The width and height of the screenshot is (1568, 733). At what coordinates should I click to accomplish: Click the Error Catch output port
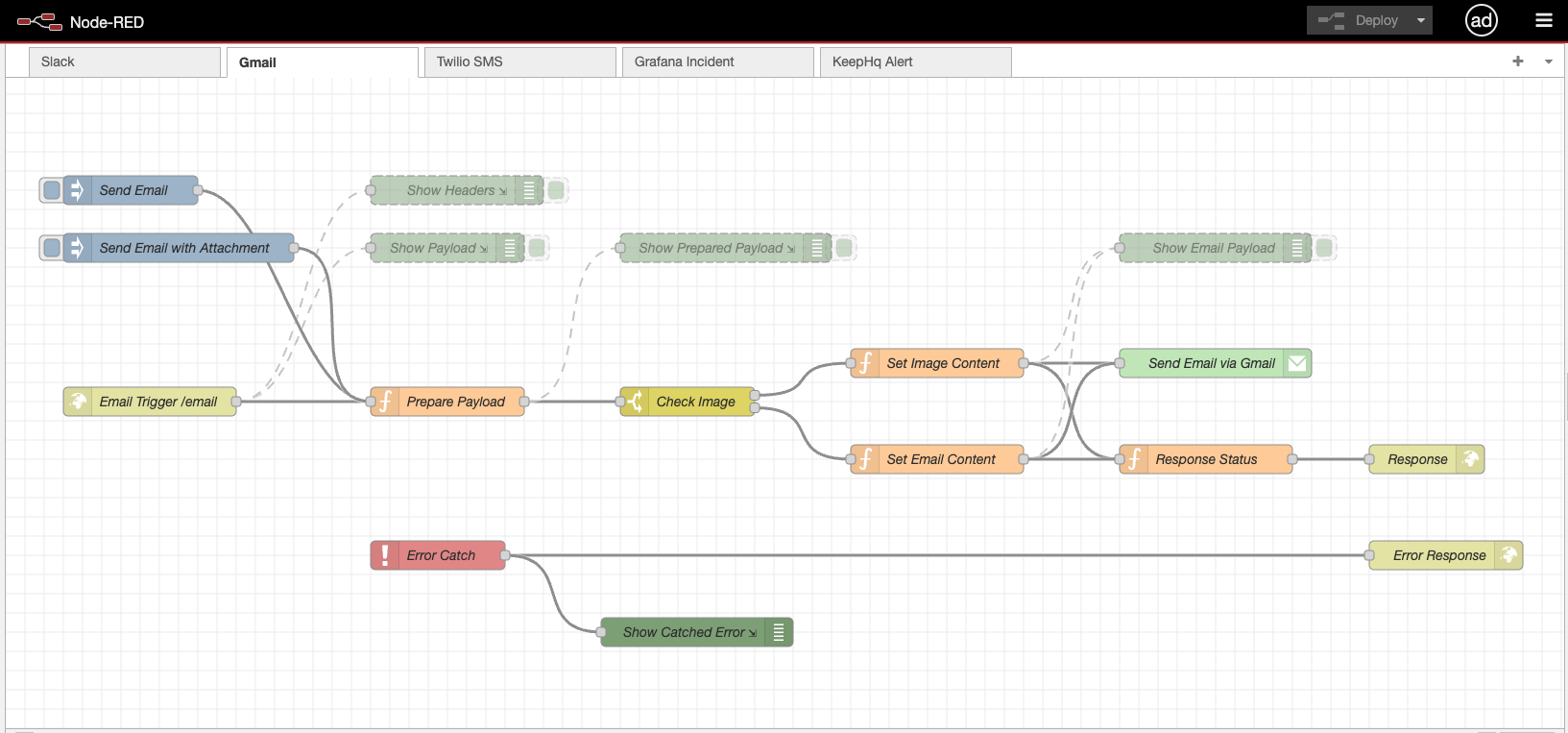505,555
